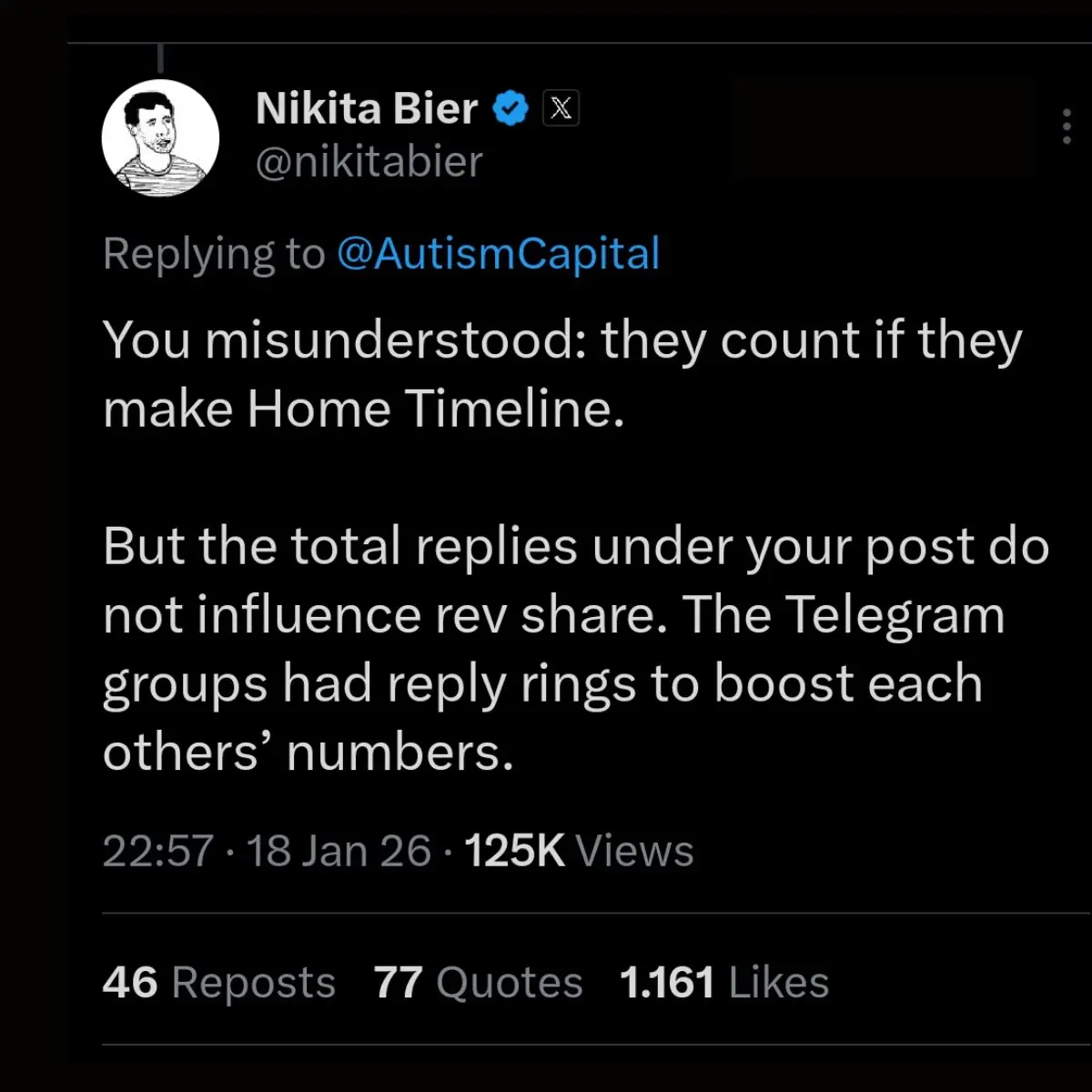The image size is (1092, 1092).
Task: Open the 77 Quotes list
Action: click(478, 983)
